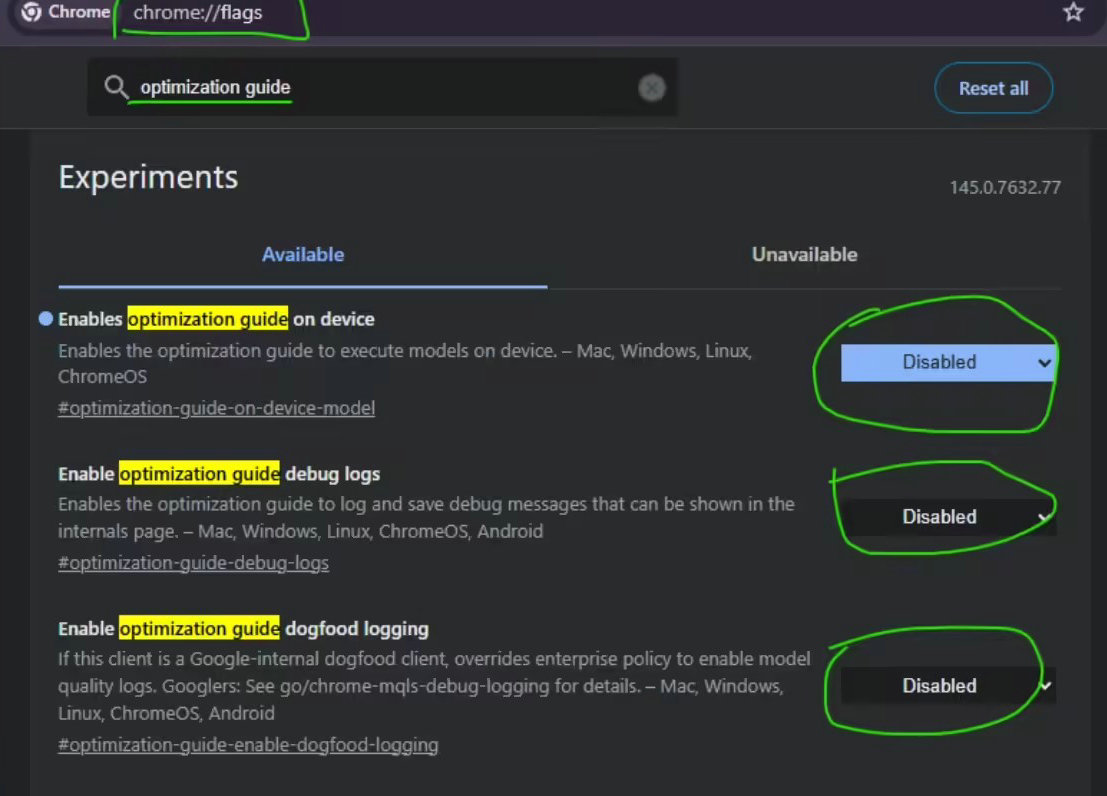This screenshot has height=796, width=1107.
Task: Click the blue modified-flag dot indicator
Action: 46,319
